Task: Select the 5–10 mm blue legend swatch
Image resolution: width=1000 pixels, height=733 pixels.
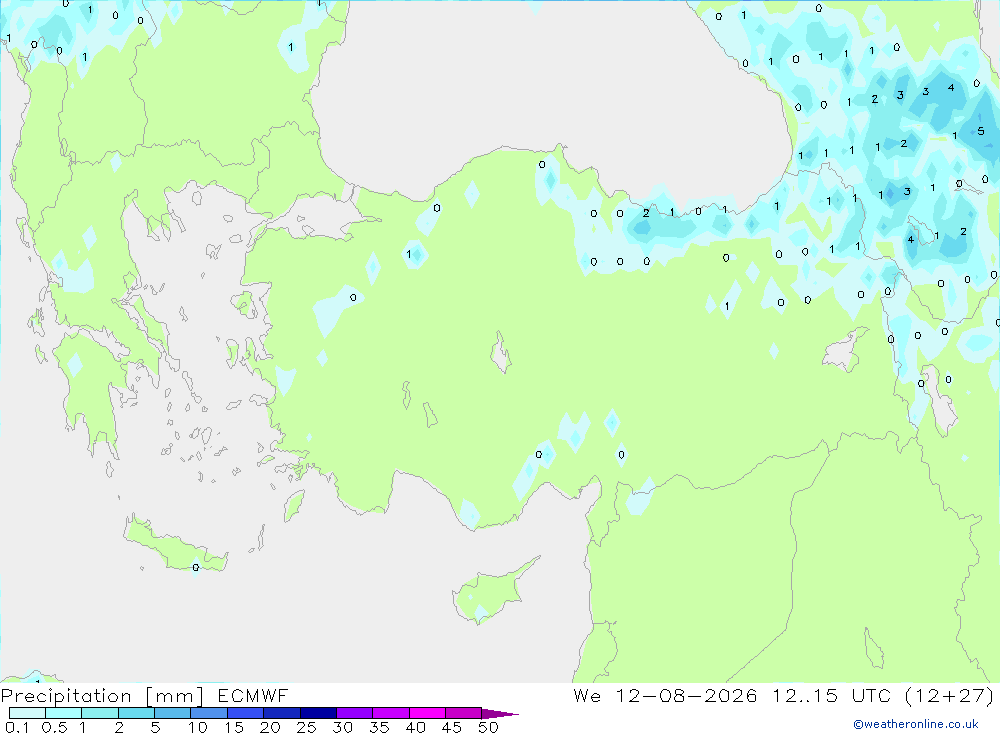Action: pos(172,713)
